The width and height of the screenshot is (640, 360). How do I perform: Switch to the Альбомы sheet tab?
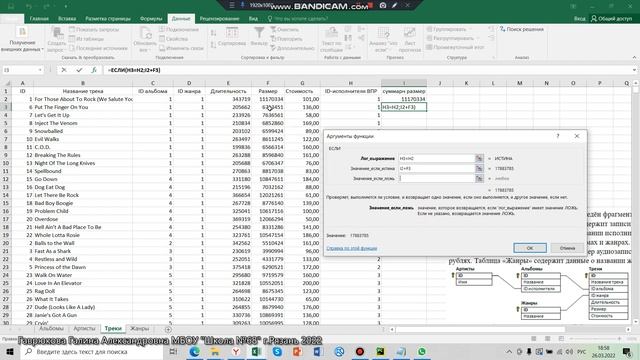(51, 329)
